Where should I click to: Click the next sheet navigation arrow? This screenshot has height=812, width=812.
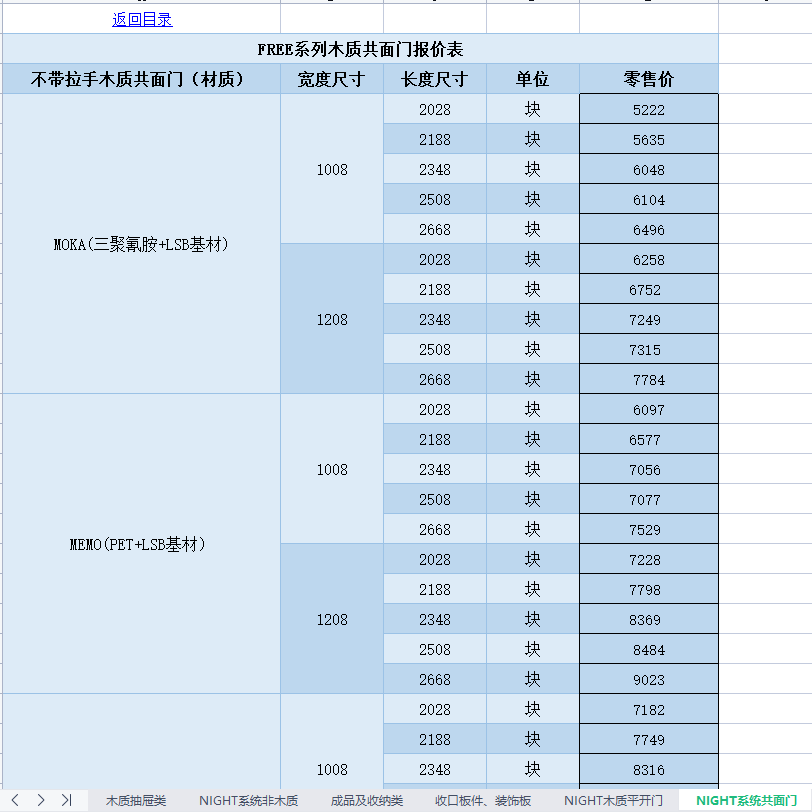point(40,800)
